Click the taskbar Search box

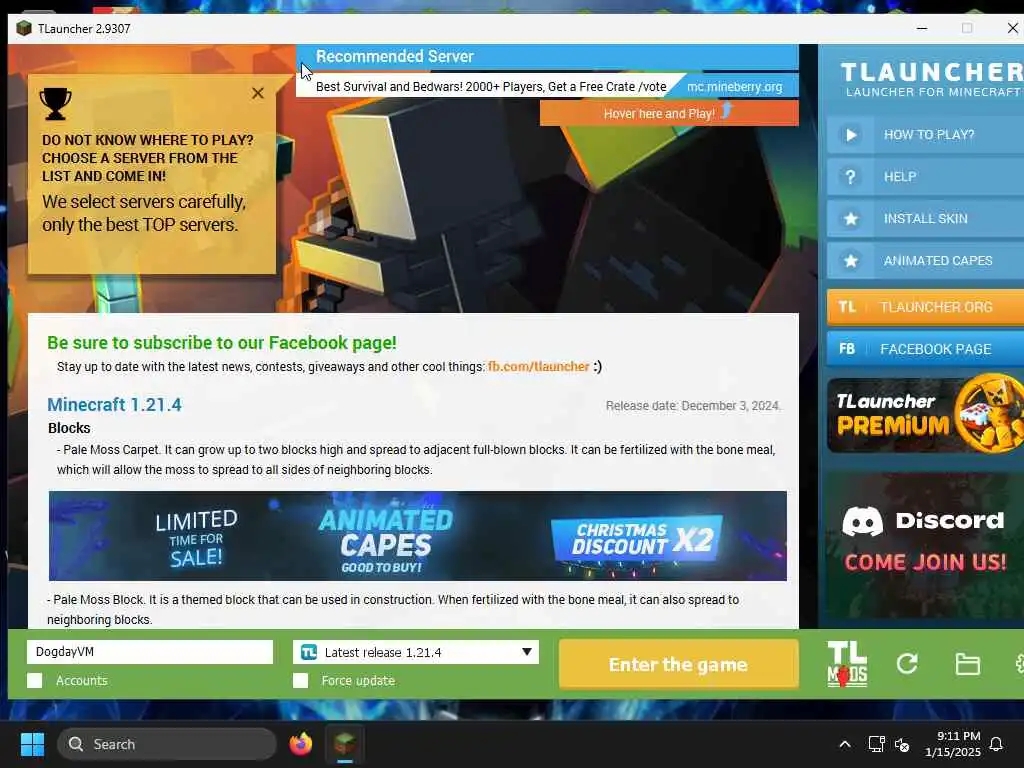coord(167,744)
